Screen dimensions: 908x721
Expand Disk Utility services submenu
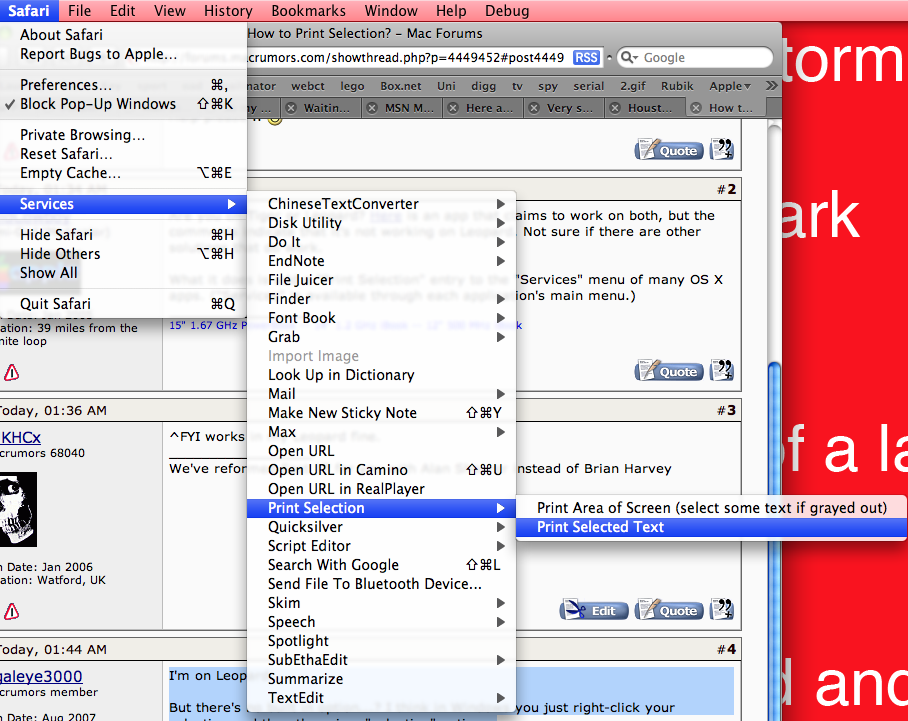point(381,223)
